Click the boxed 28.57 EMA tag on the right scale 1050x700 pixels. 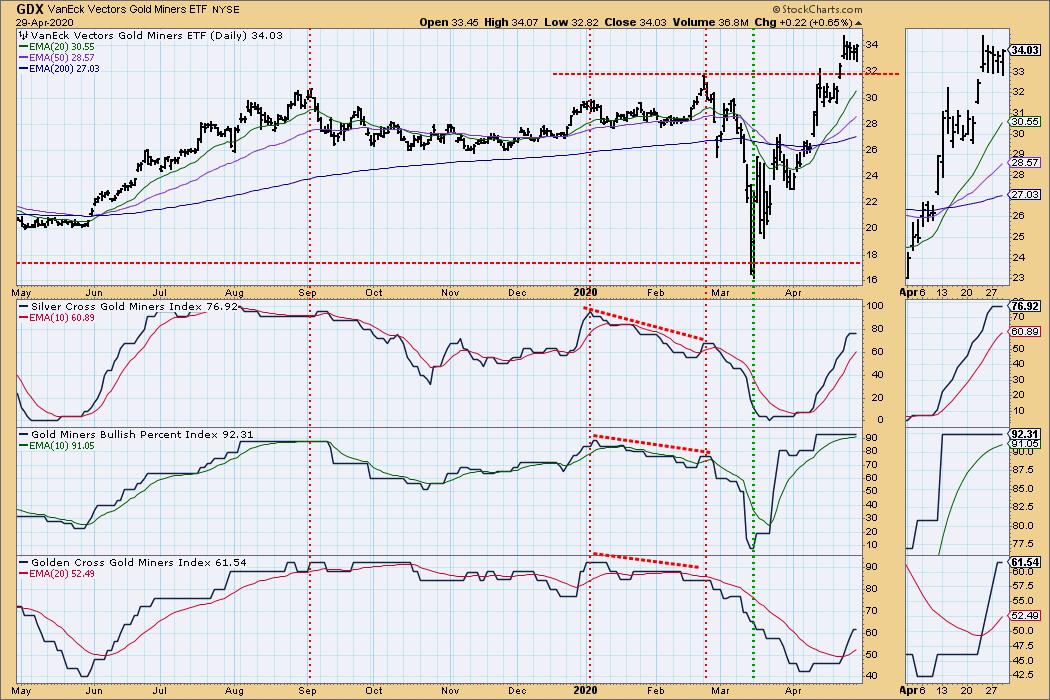coord(1025,163)
